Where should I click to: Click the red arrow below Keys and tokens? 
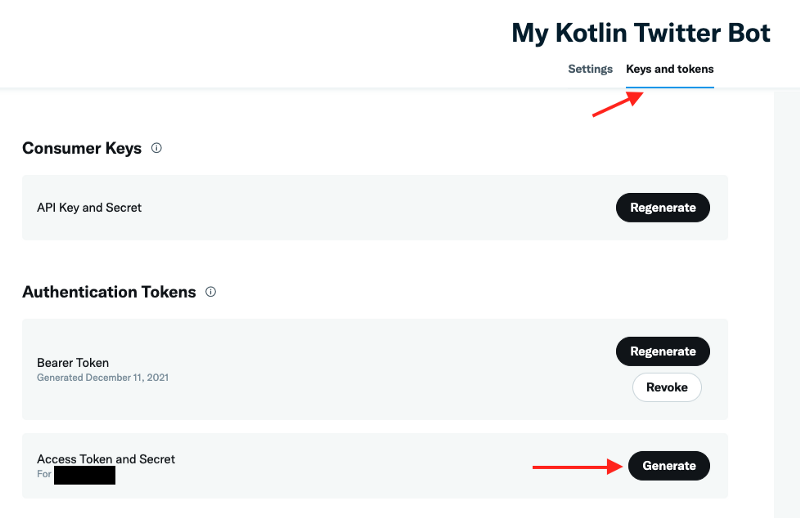click(x=617, y=103)
